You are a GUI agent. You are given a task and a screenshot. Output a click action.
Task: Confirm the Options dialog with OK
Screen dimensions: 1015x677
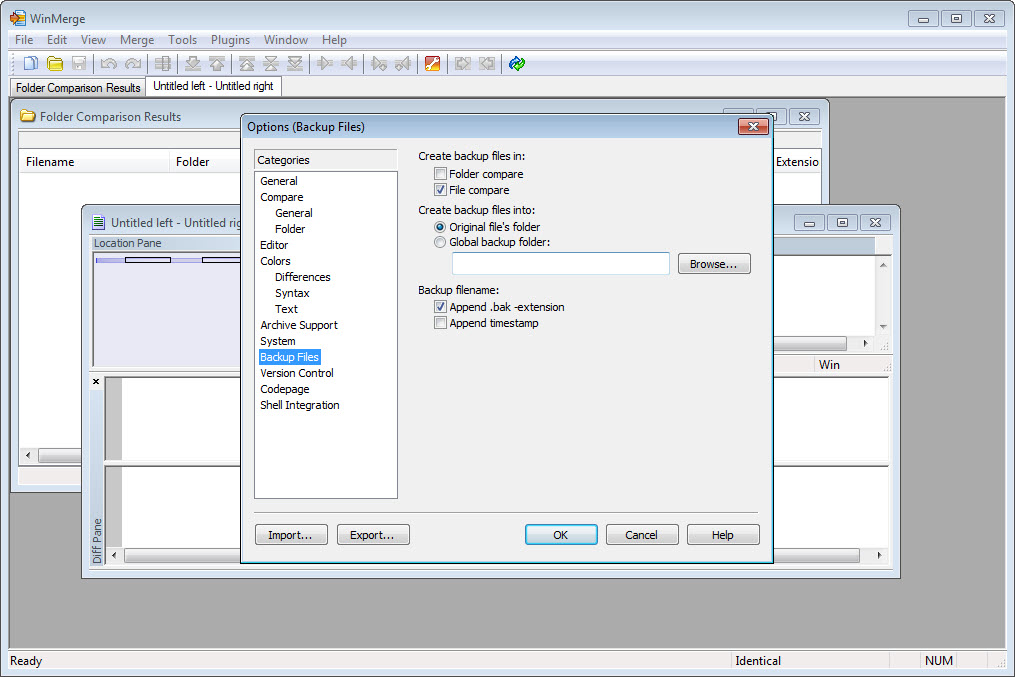click(x=561, y=535)
